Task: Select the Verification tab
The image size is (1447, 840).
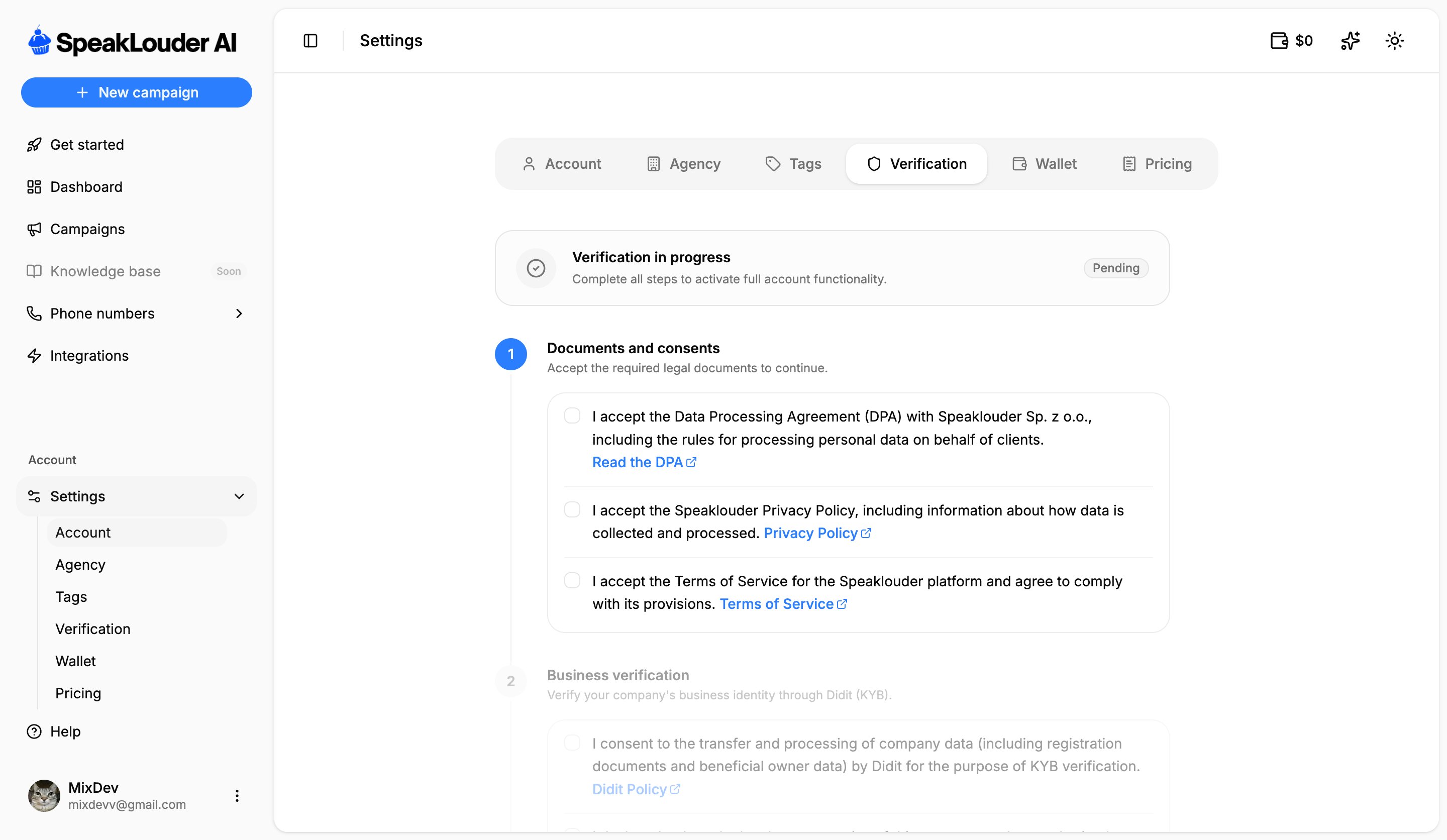Action: pos(916,164)
